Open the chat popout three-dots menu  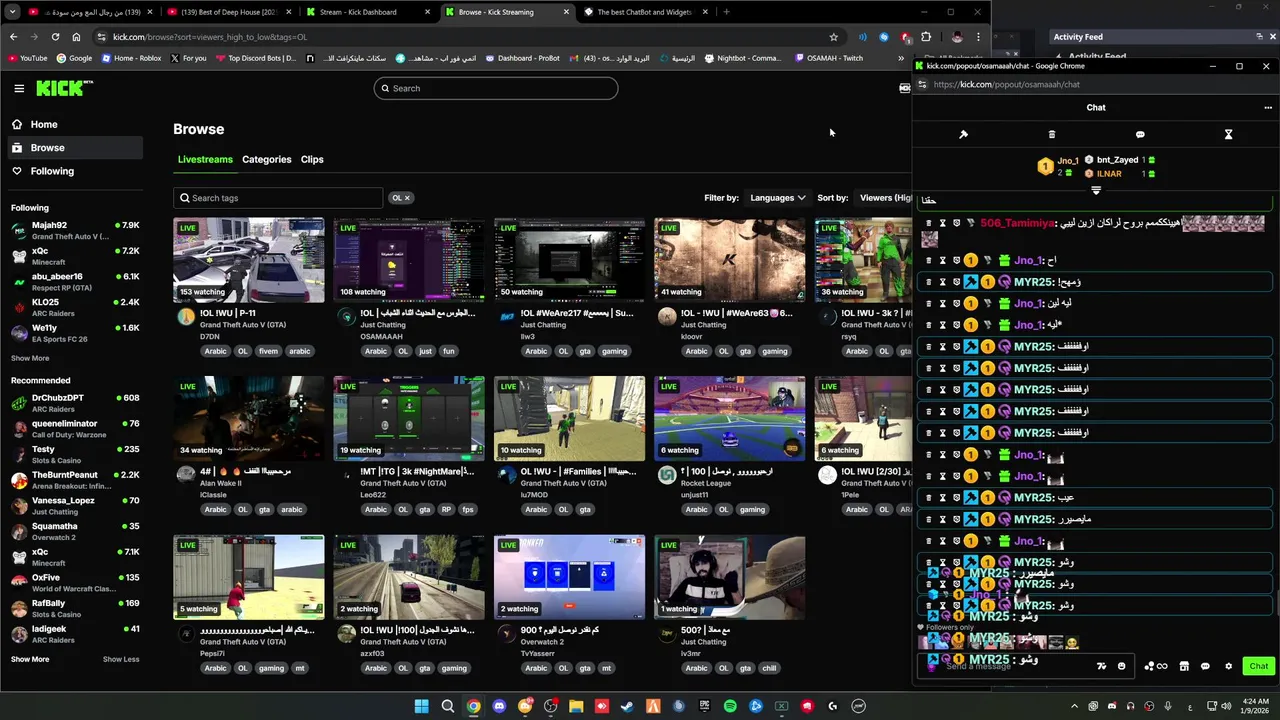(x=1268, y=108)
